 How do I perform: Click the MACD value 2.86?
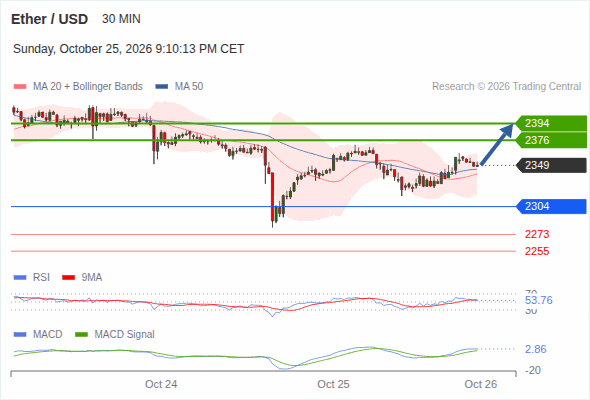point(535,349)
